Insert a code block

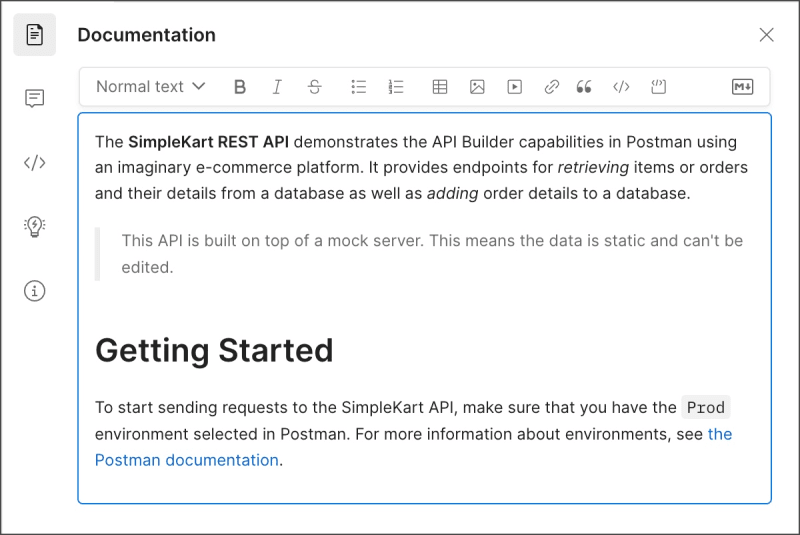click(659, 87)
